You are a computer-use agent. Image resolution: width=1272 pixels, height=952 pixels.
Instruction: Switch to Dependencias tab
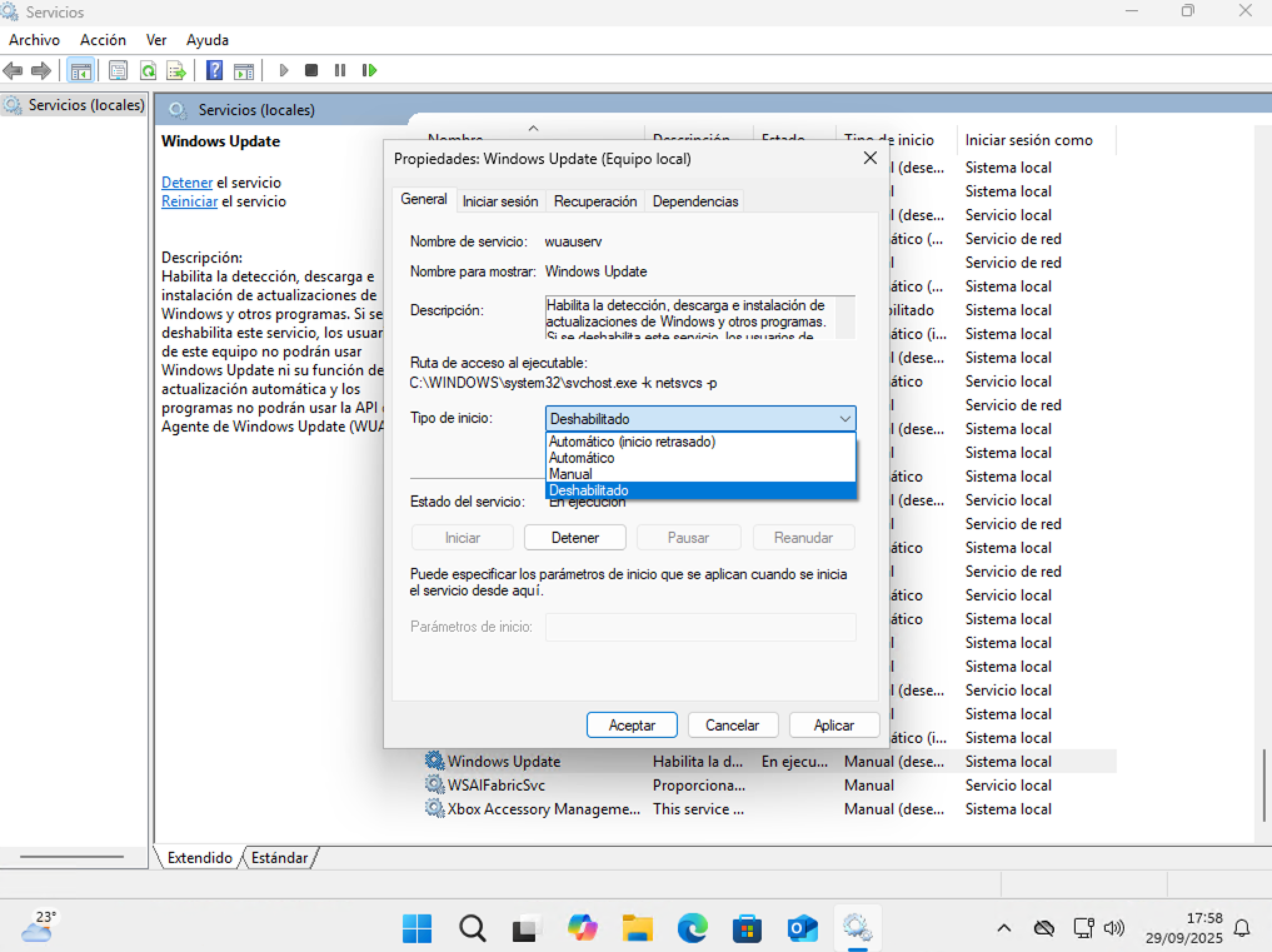click(695, 201)
